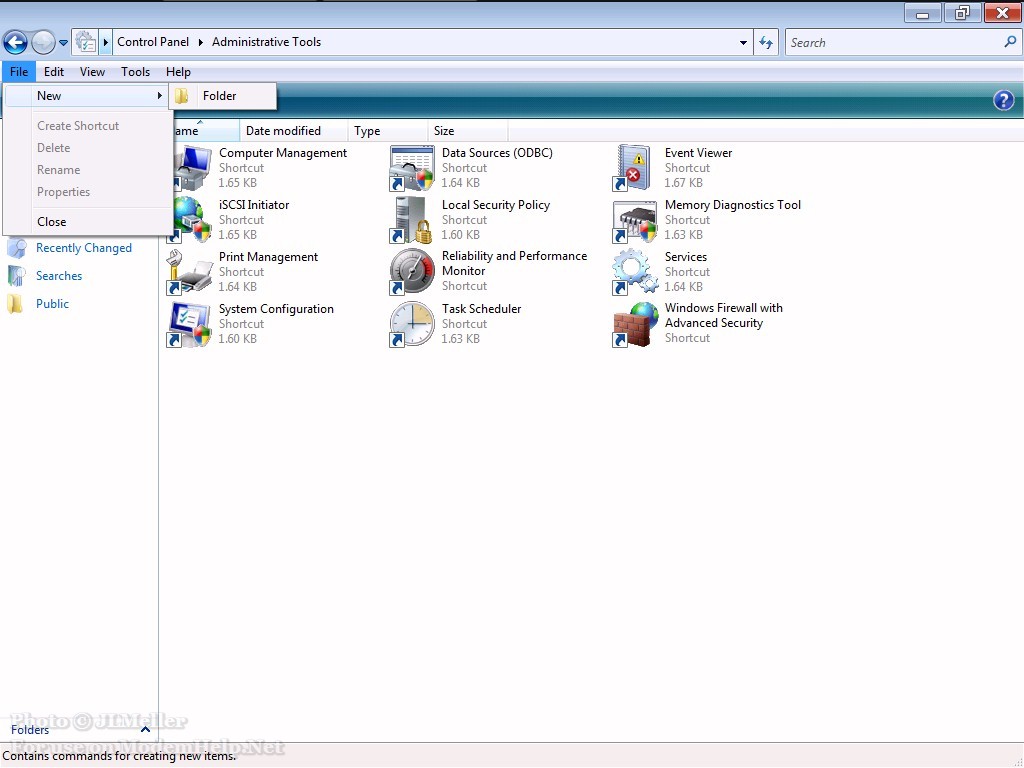Select the Task Scheduler name text
This screenshot has width=1024, height=768.
point(481,309)
